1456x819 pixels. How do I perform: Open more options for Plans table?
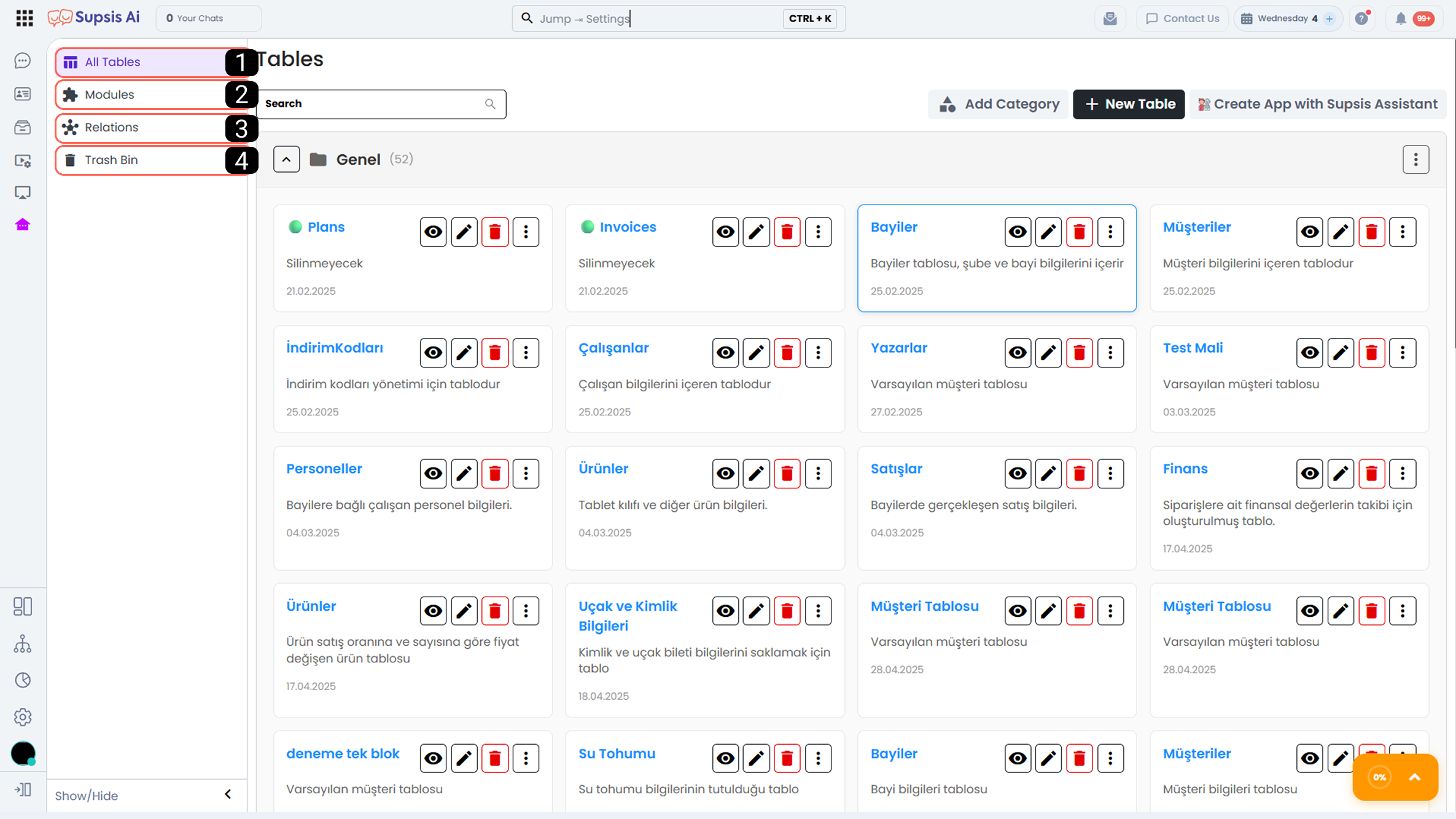pos(526,232)
